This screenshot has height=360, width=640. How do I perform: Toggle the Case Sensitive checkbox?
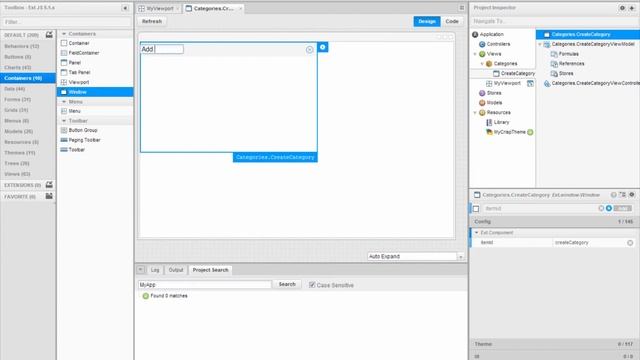tap(312, 285)
